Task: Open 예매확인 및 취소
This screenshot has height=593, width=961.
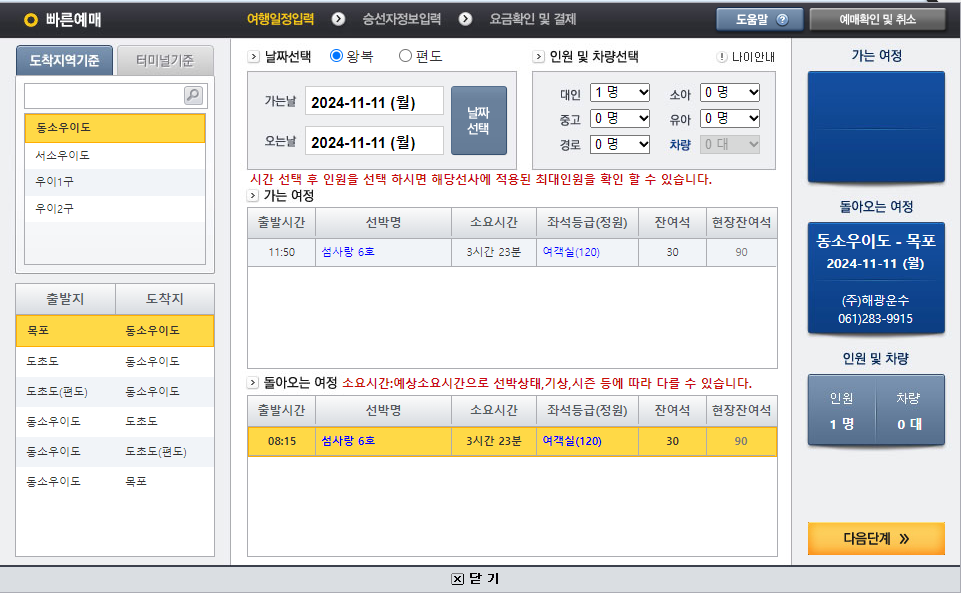Action: pyautogui.click(x=879, y=18)
